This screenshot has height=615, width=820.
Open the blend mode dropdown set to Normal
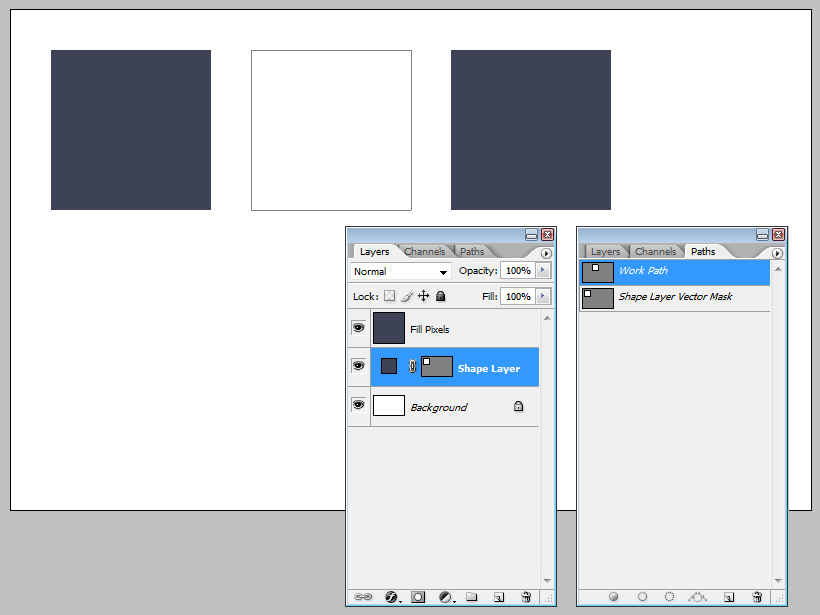(x=400, y=271)
